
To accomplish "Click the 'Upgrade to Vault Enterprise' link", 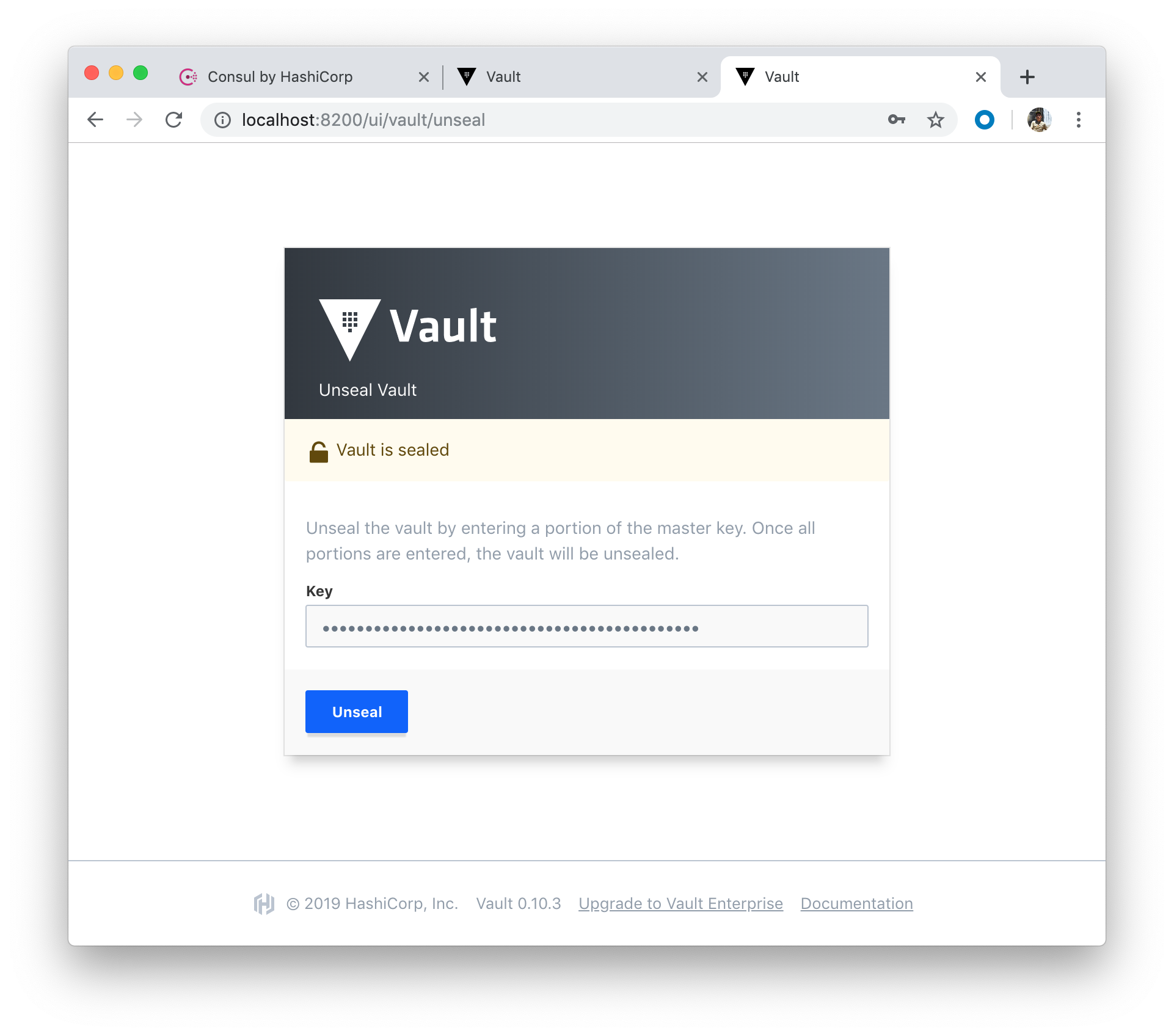I will (x=680, y=903).
